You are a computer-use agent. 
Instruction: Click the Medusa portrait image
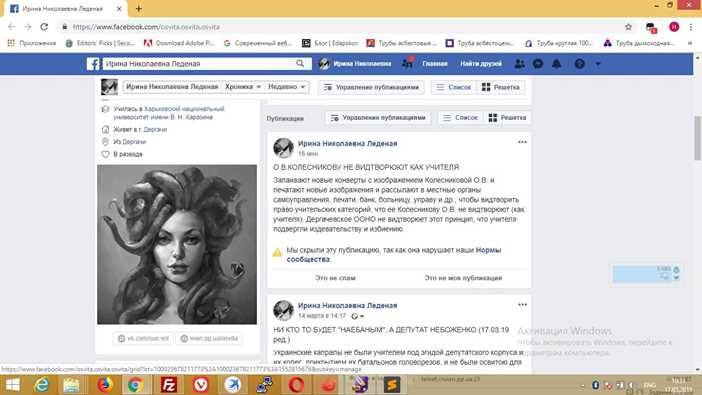tap(177, 244)
